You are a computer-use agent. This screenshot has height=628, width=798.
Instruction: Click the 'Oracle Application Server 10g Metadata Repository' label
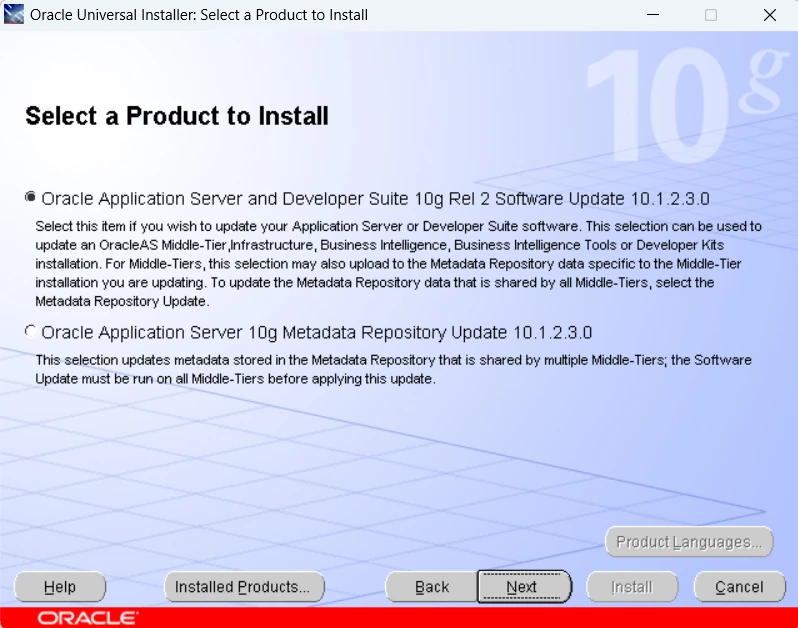[317, 332]
